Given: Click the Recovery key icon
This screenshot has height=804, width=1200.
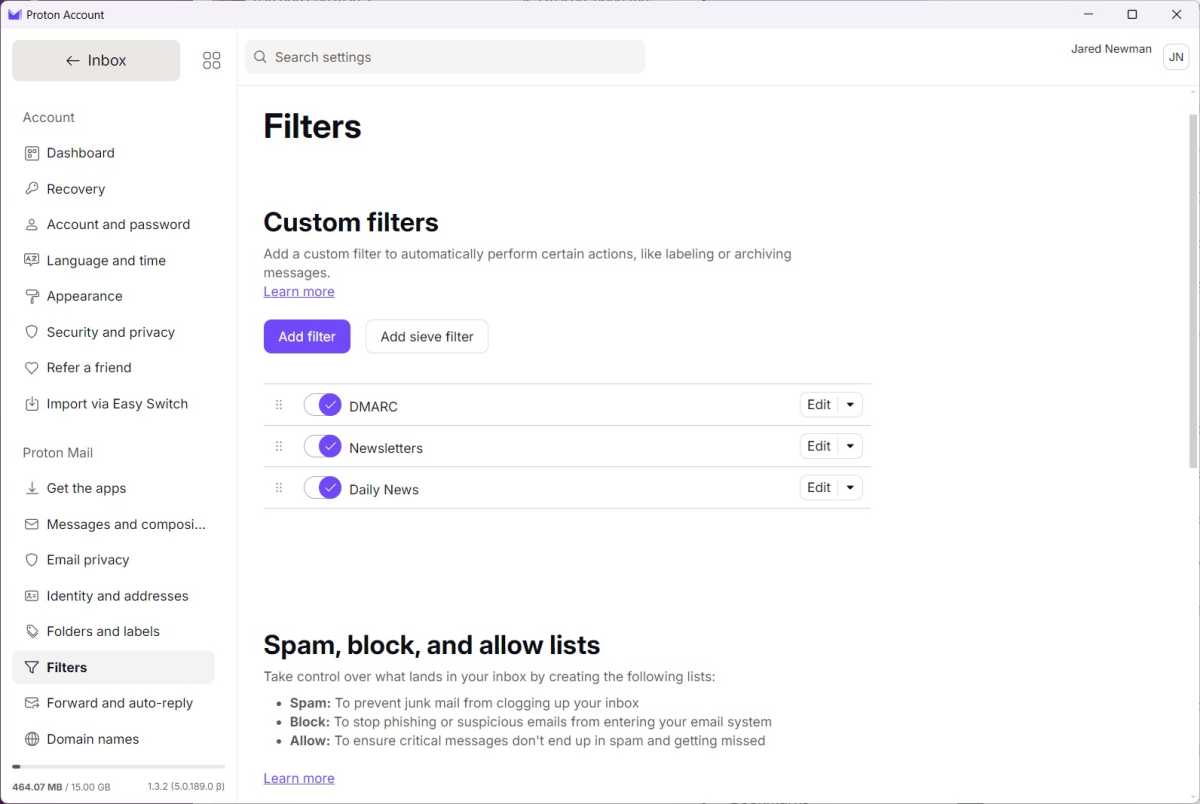Looking at the screenshot, I should coord(31,189).
